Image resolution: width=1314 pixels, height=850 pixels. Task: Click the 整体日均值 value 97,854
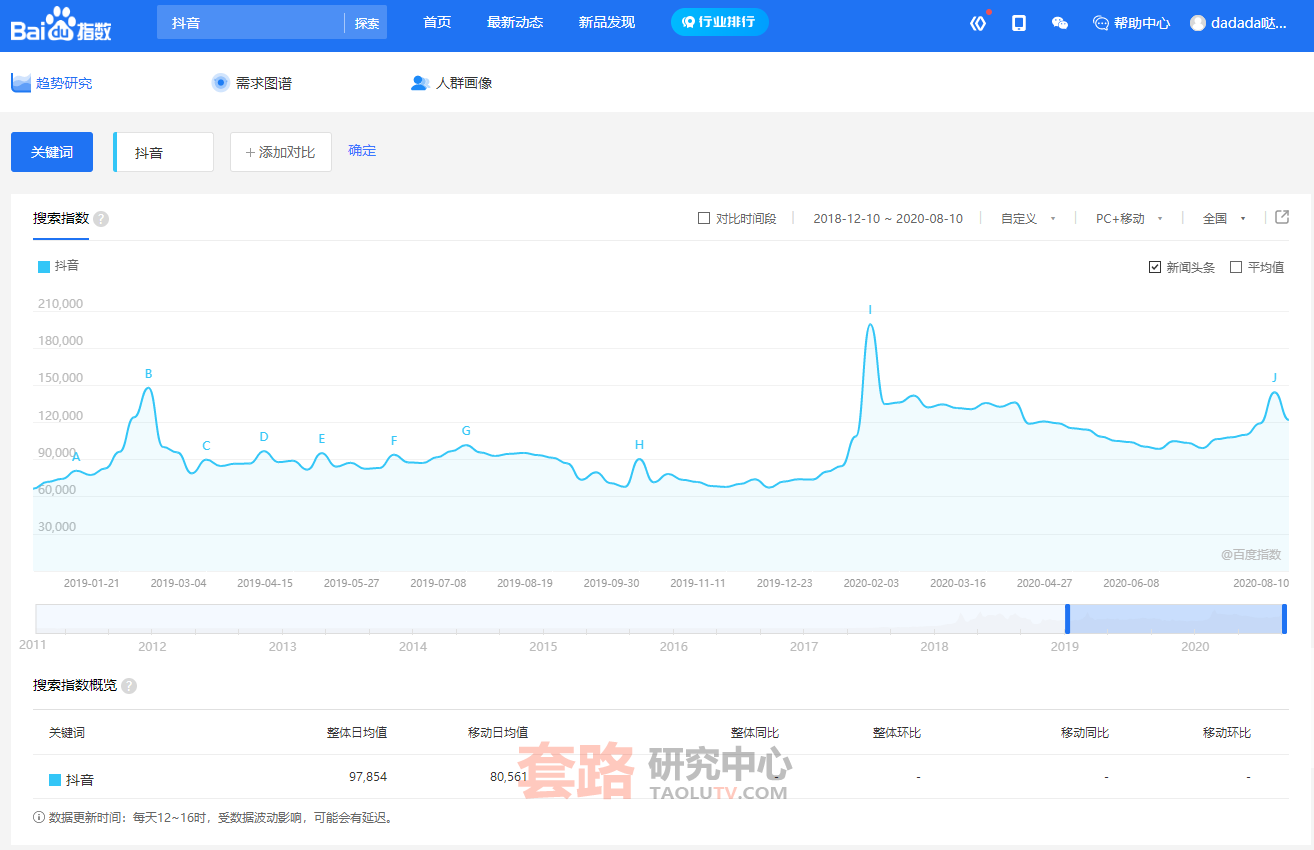coord(368,776)
